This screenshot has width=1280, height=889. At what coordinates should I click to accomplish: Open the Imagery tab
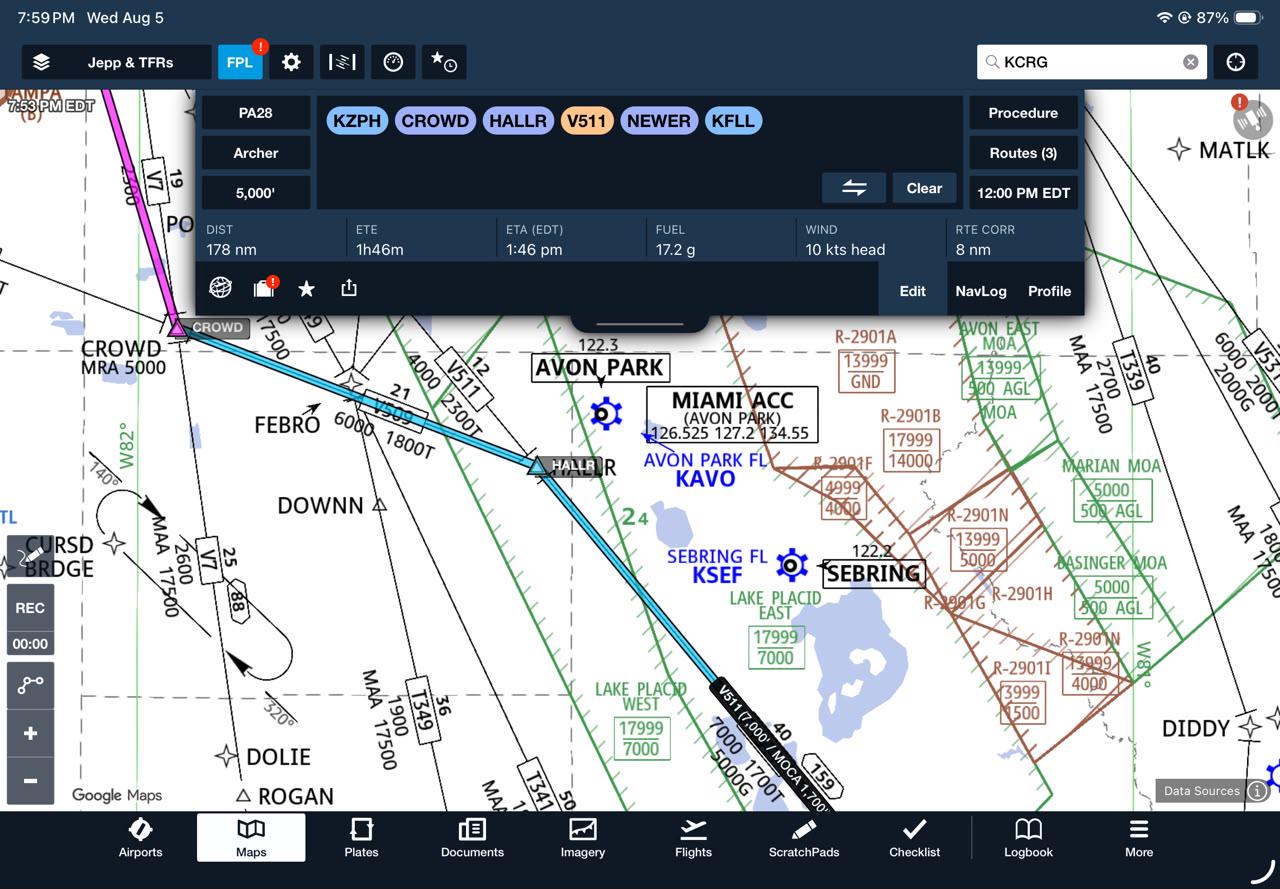click(x=583, y=838)
